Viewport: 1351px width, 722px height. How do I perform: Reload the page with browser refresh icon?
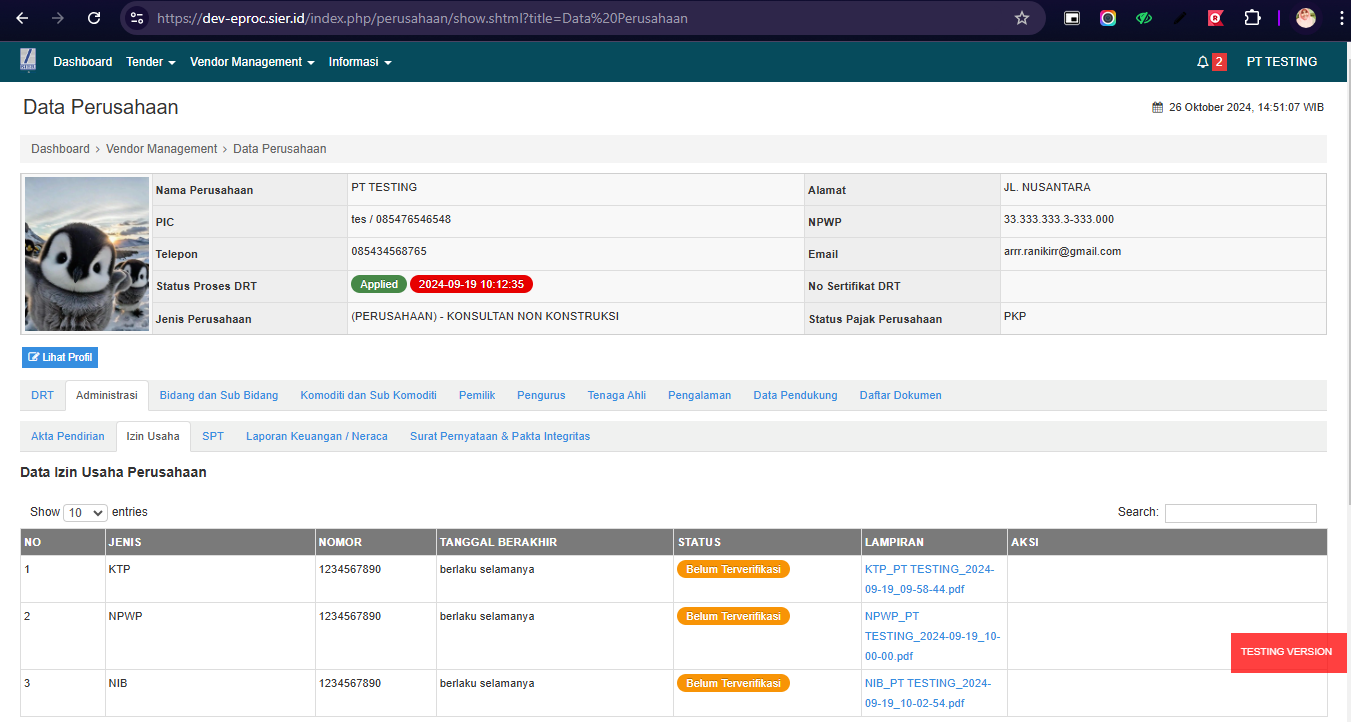tap(94, 18)
